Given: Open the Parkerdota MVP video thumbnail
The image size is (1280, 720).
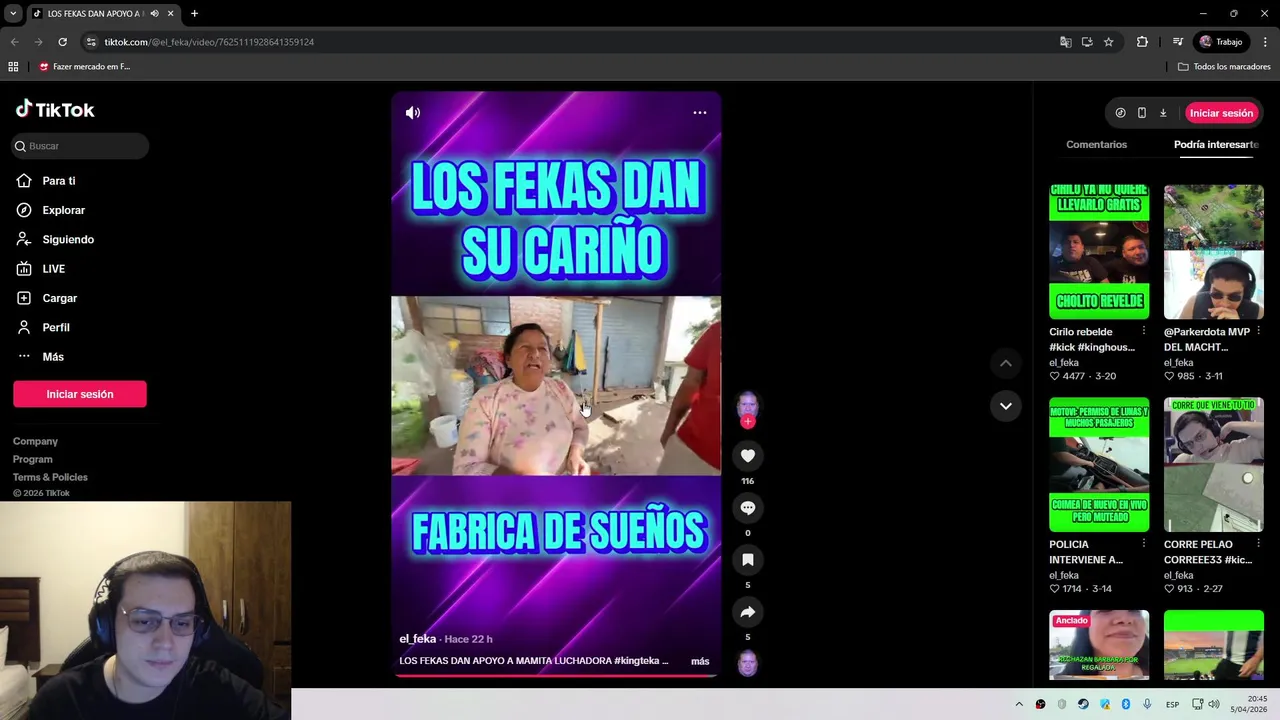Looking at the screenshot, I should [1213, 252].
